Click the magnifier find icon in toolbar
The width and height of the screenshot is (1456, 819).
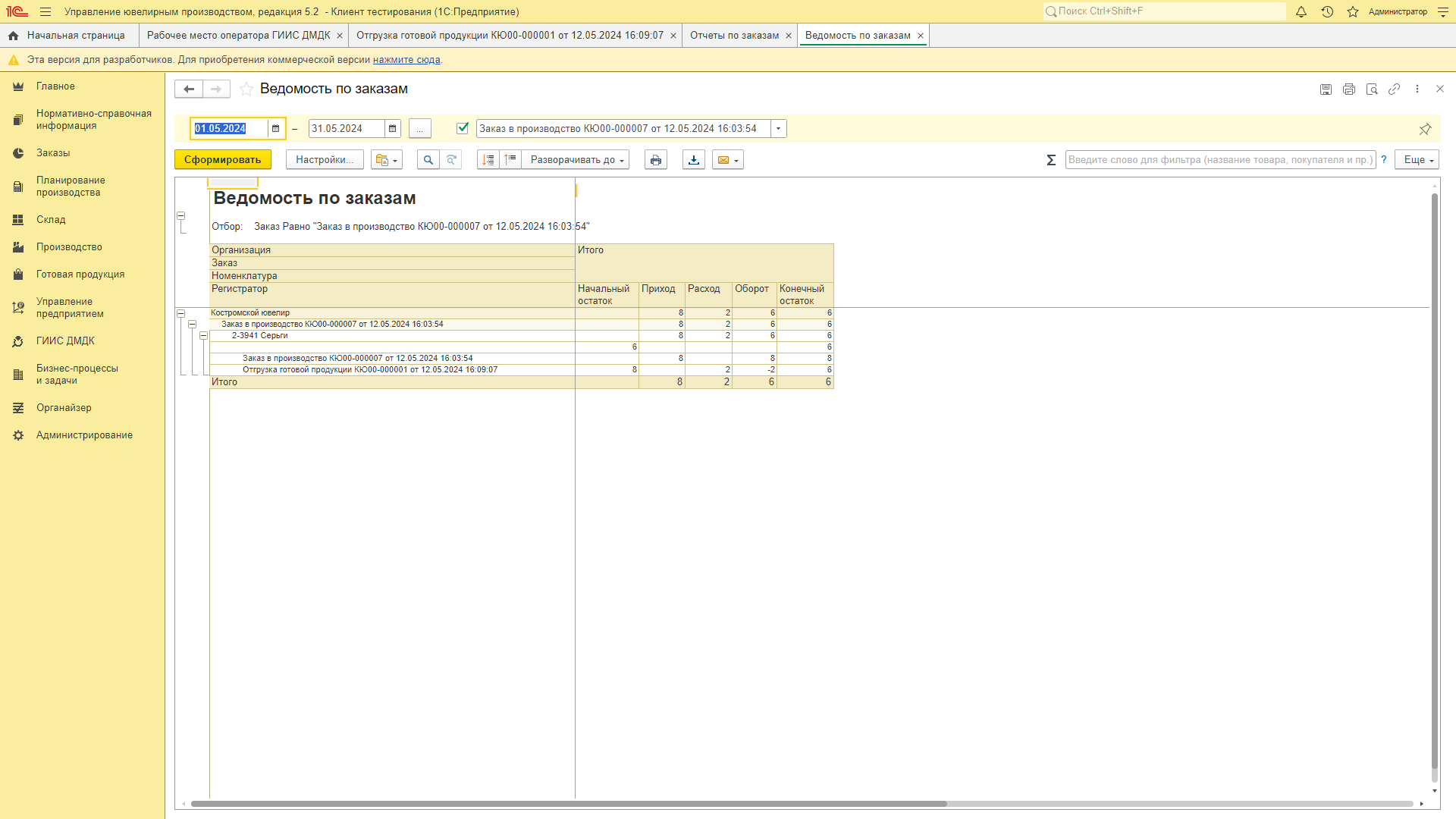pos(428,160)
